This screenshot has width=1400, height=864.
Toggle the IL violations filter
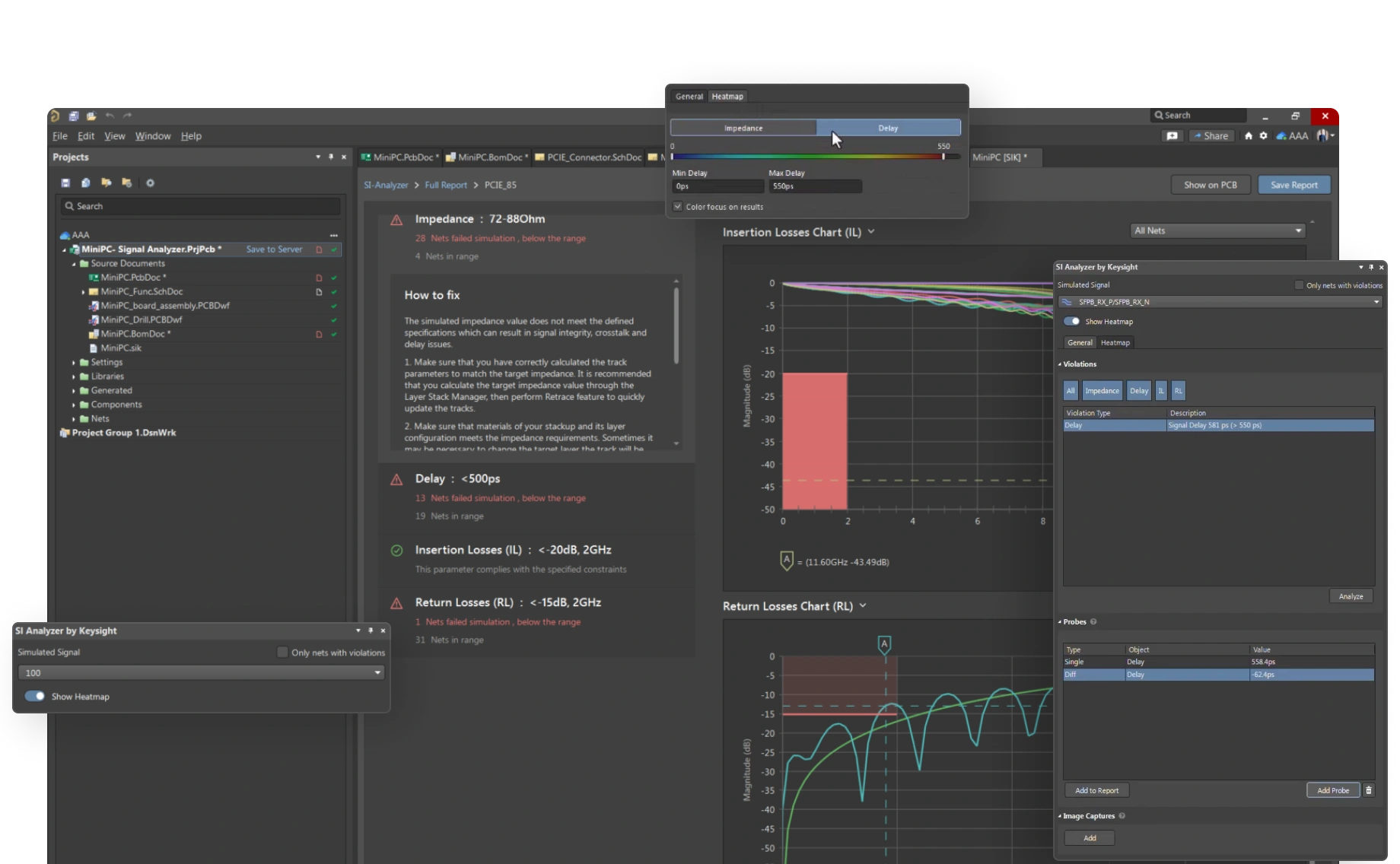[1161, 391]
